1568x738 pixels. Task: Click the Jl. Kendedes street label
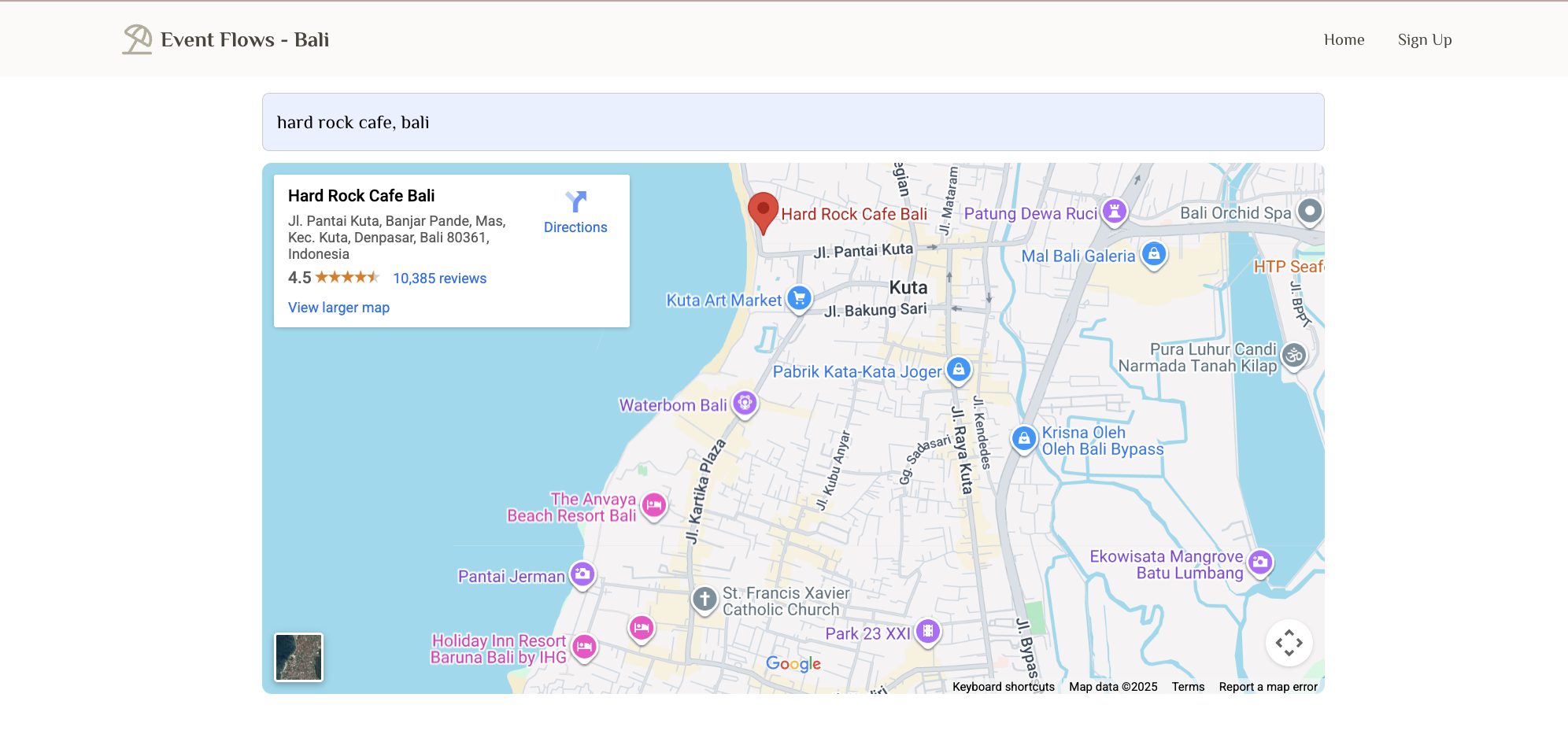click(x=982, y=433)
